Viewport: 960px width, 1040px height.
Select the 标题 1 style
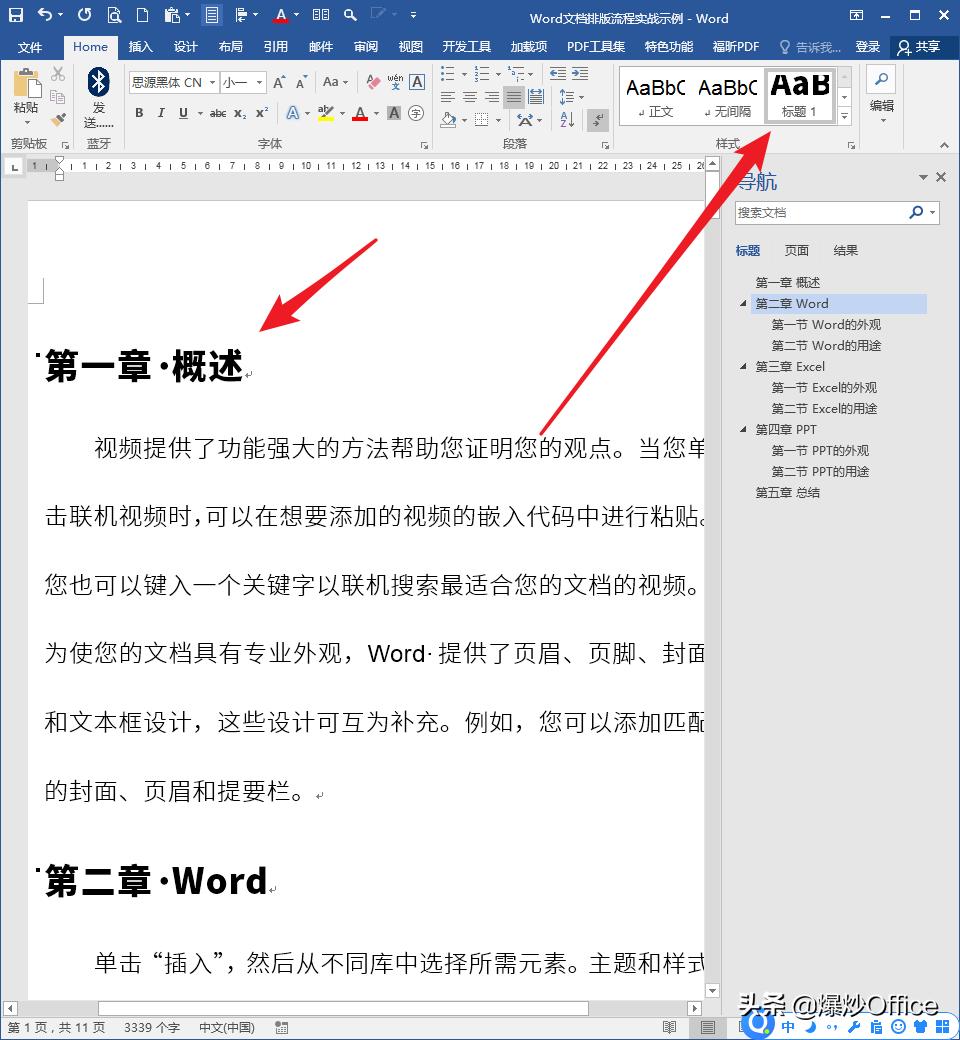799,95
